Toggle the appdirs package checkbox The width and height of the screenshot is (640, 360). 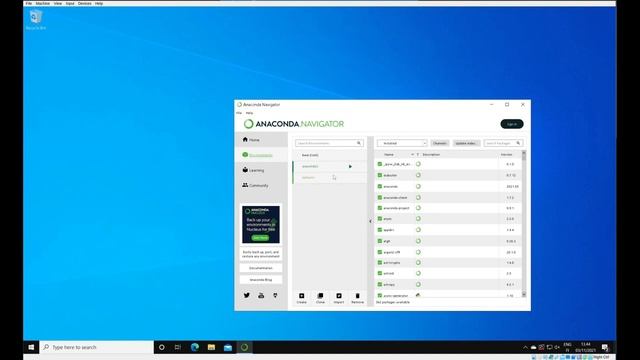coord(380,230)
